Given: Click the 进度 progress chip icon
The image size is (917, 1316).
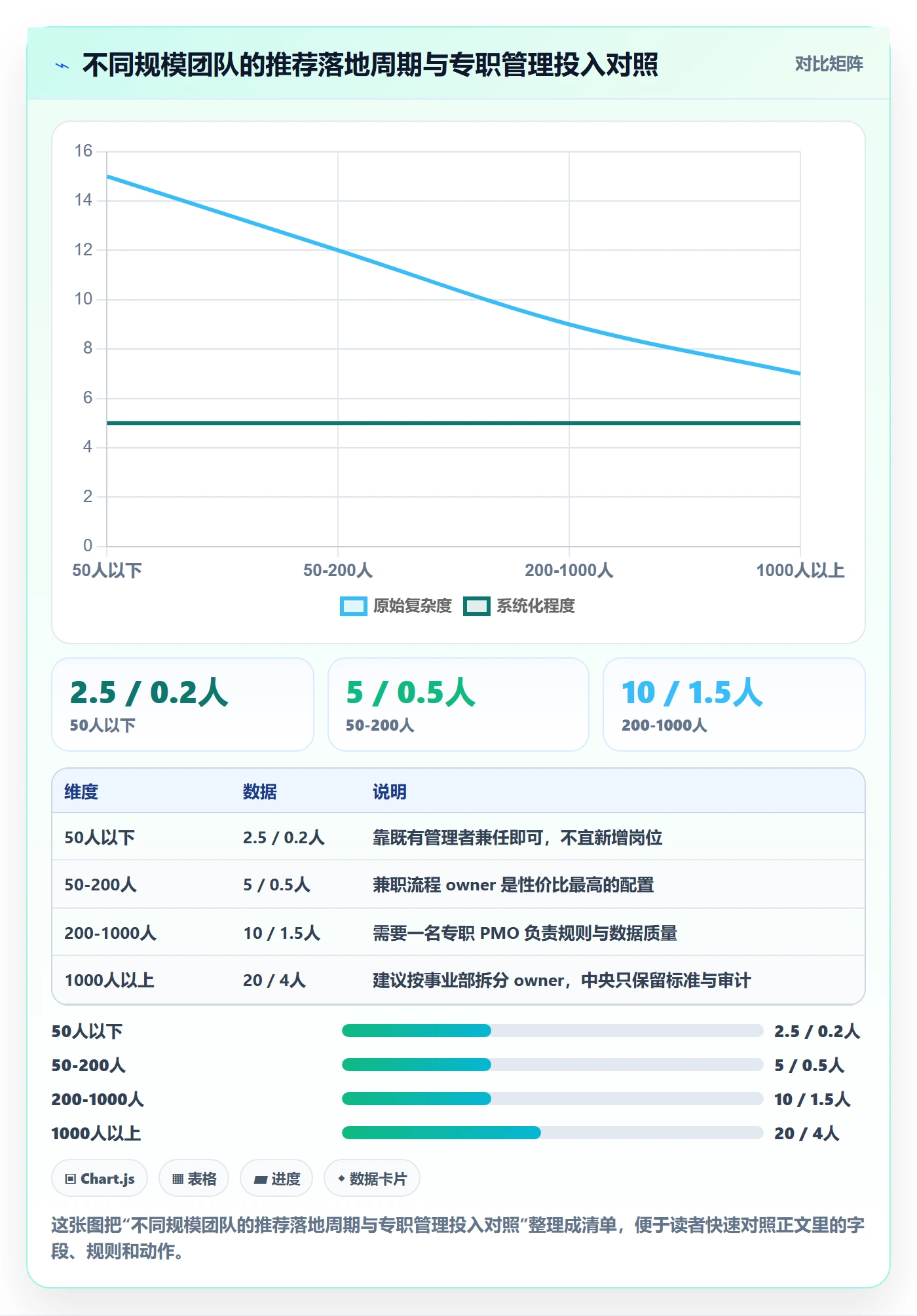Looking at the screenshot, I should (x=261, y=1179).
